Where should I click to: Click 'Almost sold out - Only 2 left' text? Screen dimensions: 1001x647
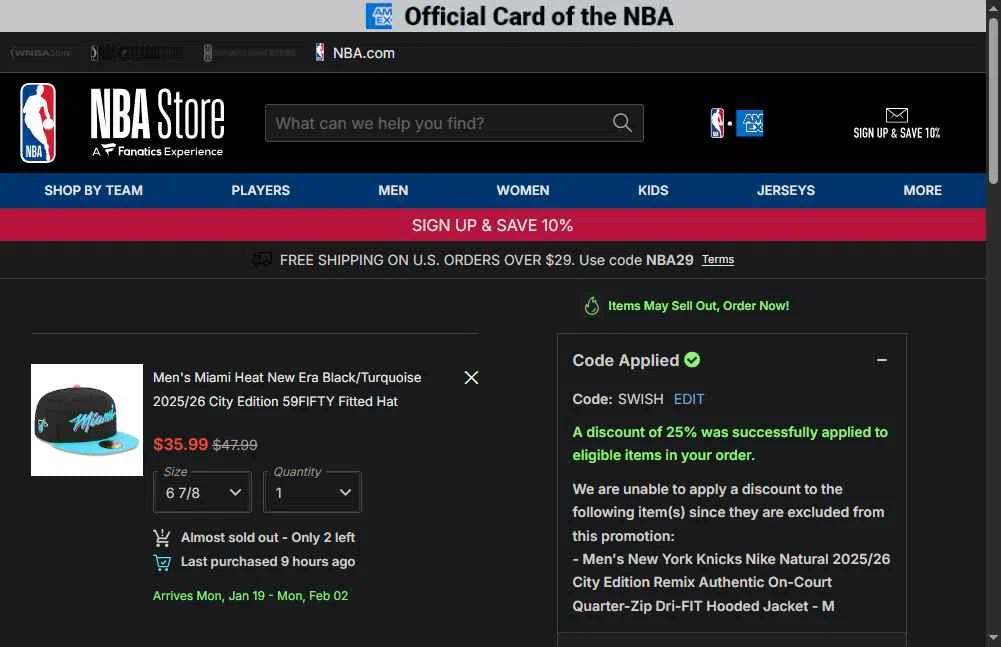267,538
